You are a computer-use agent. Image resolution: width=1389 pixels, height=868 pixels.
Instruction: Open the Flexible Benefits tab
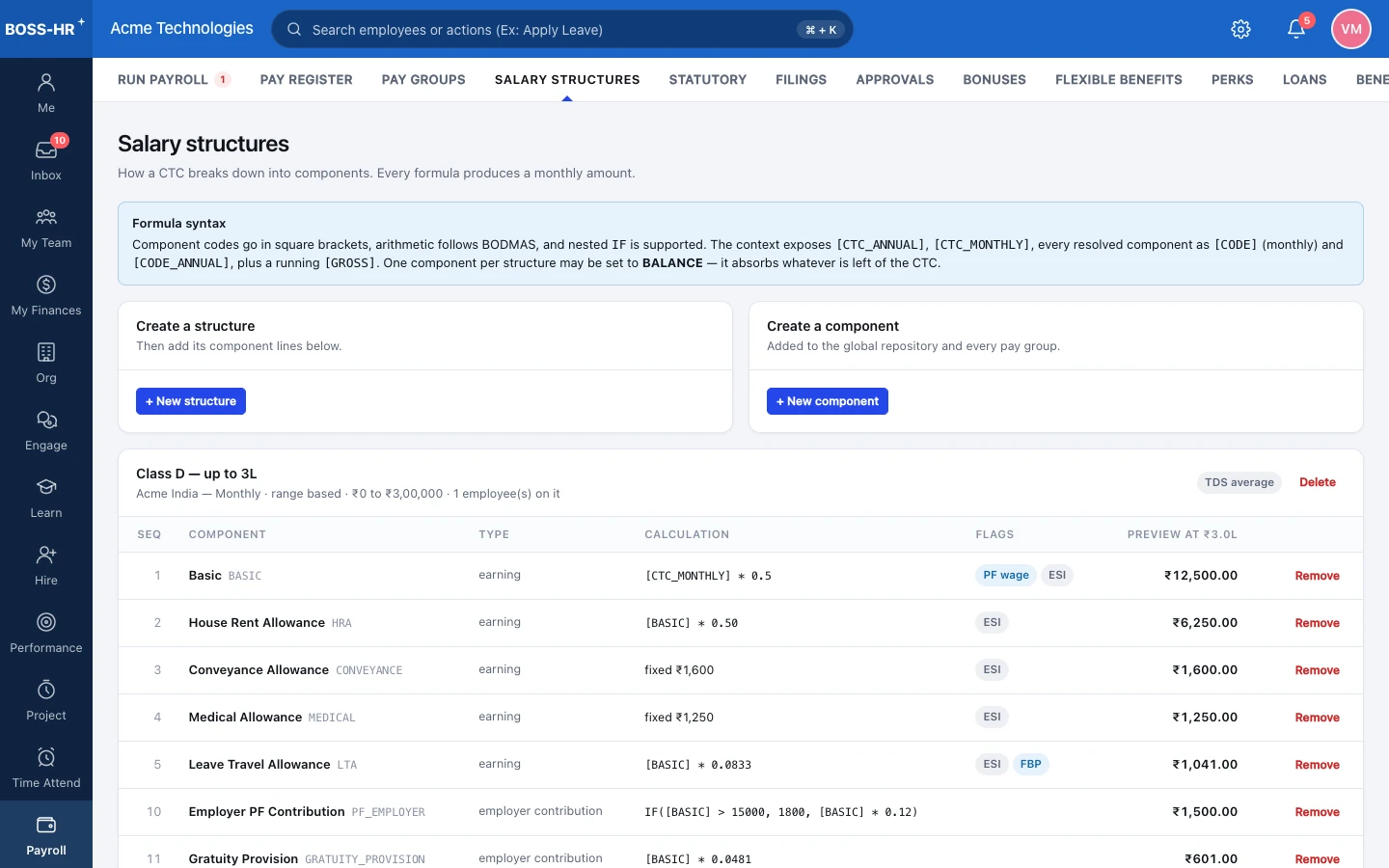(x=1119, y=79)
